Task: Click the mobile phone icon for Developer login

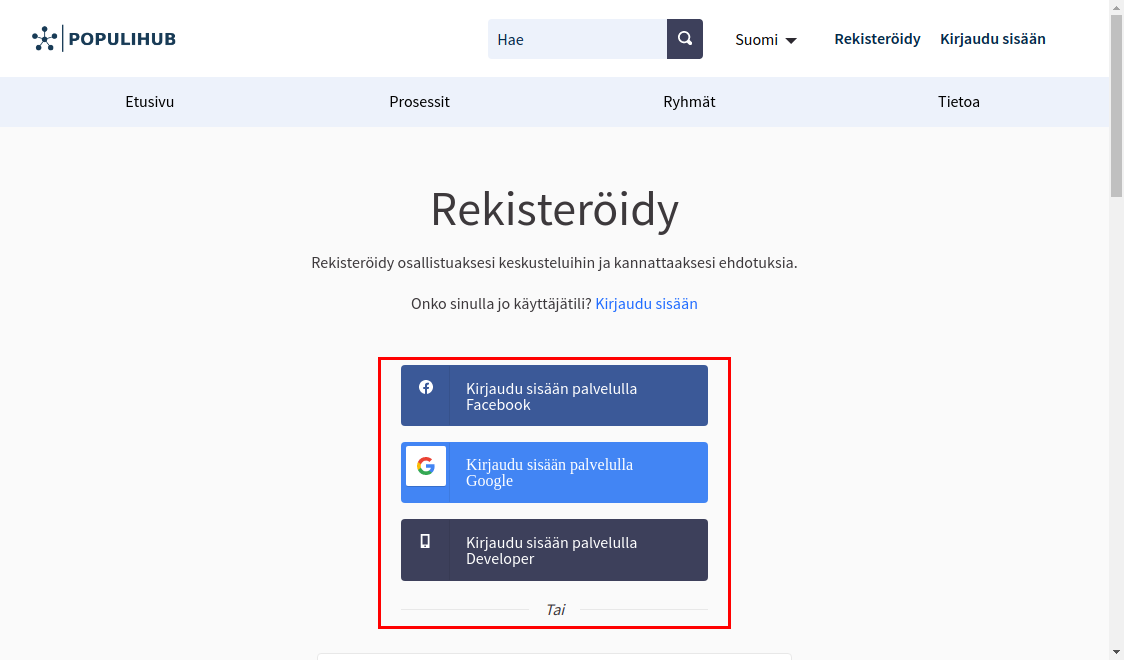Action: tap(427, 542)
